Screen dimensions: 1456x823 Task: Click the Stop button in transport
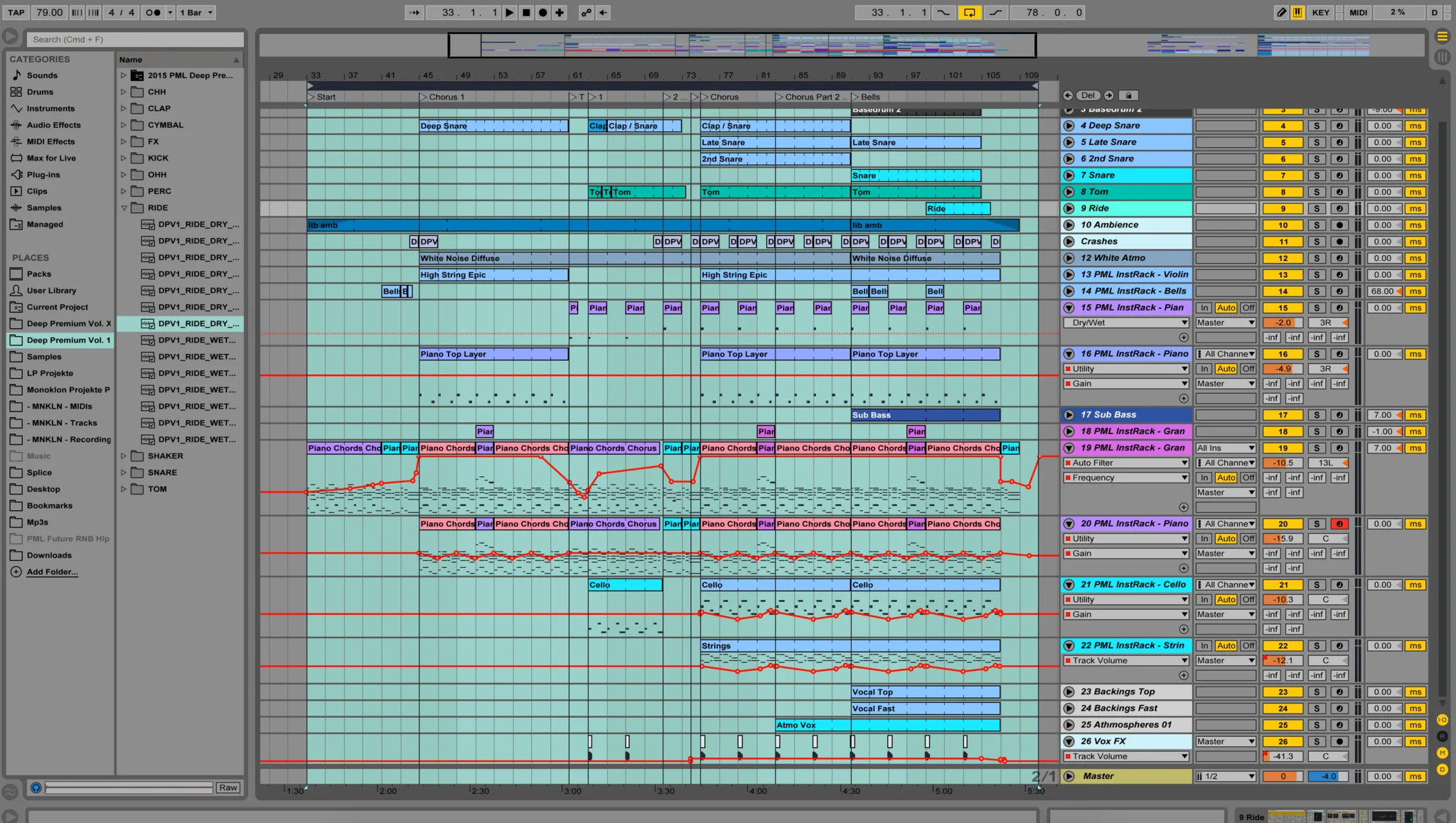point(526,12)
